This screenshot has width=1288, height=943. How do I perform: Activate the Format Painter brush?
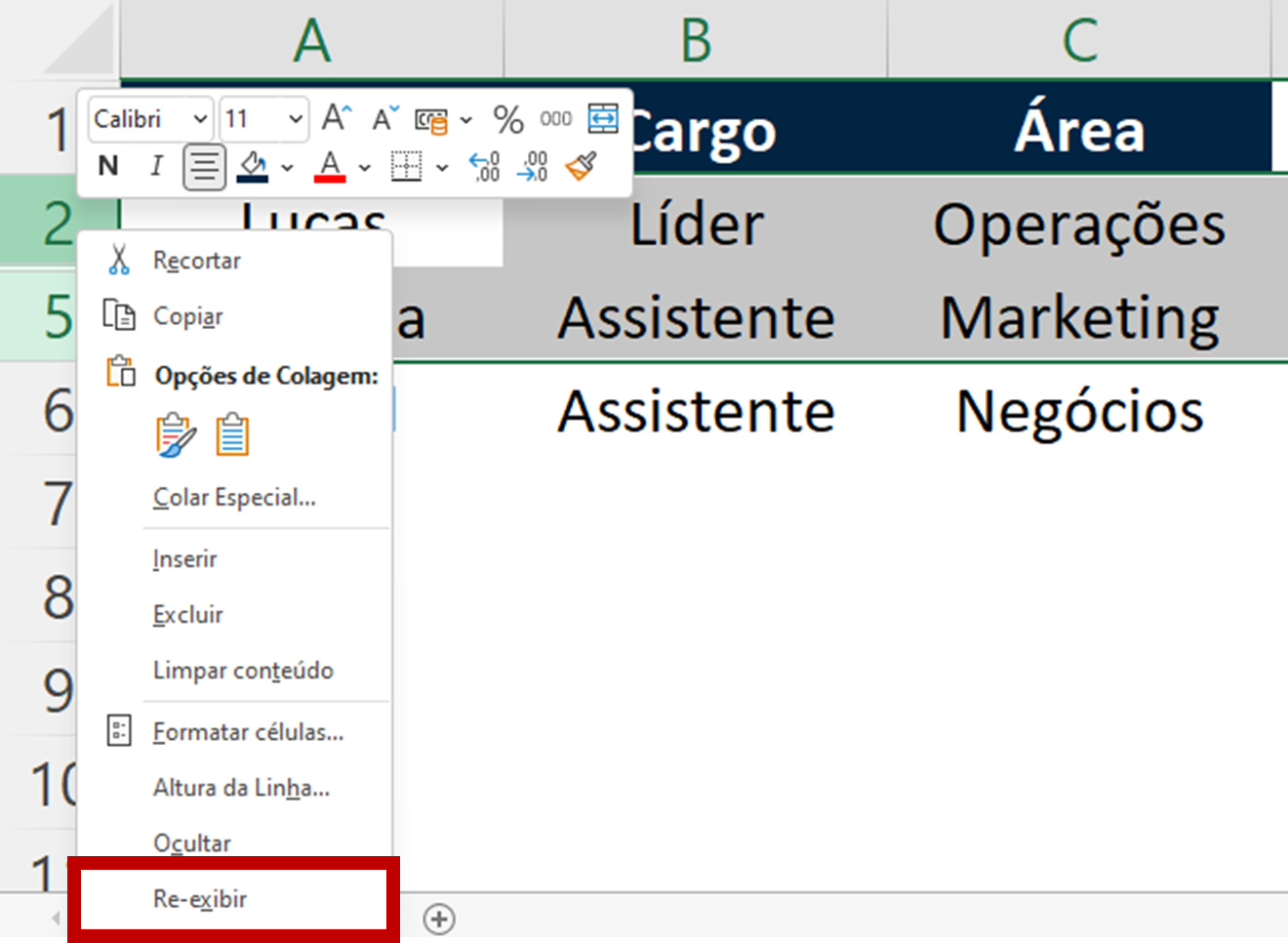(x=581, y=166)
